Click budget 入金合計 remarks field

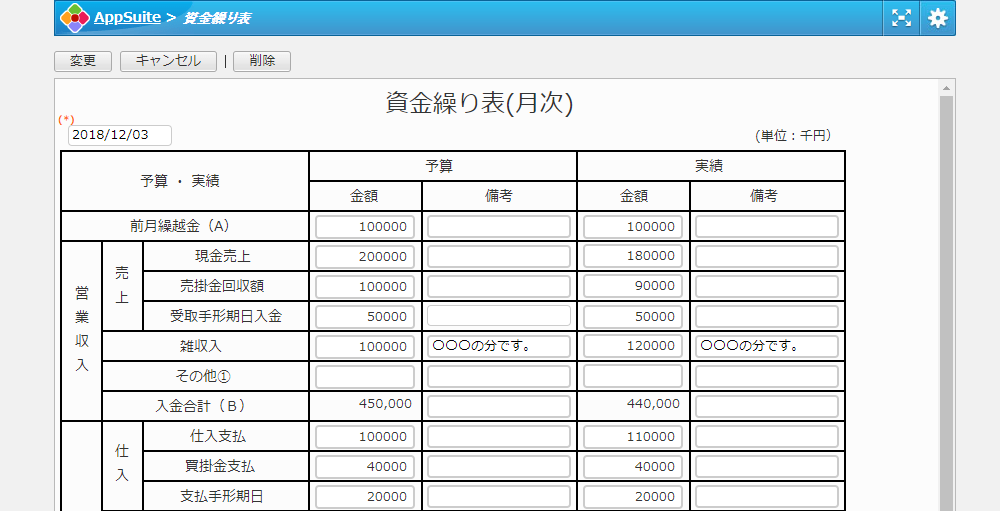pos(499,407)
